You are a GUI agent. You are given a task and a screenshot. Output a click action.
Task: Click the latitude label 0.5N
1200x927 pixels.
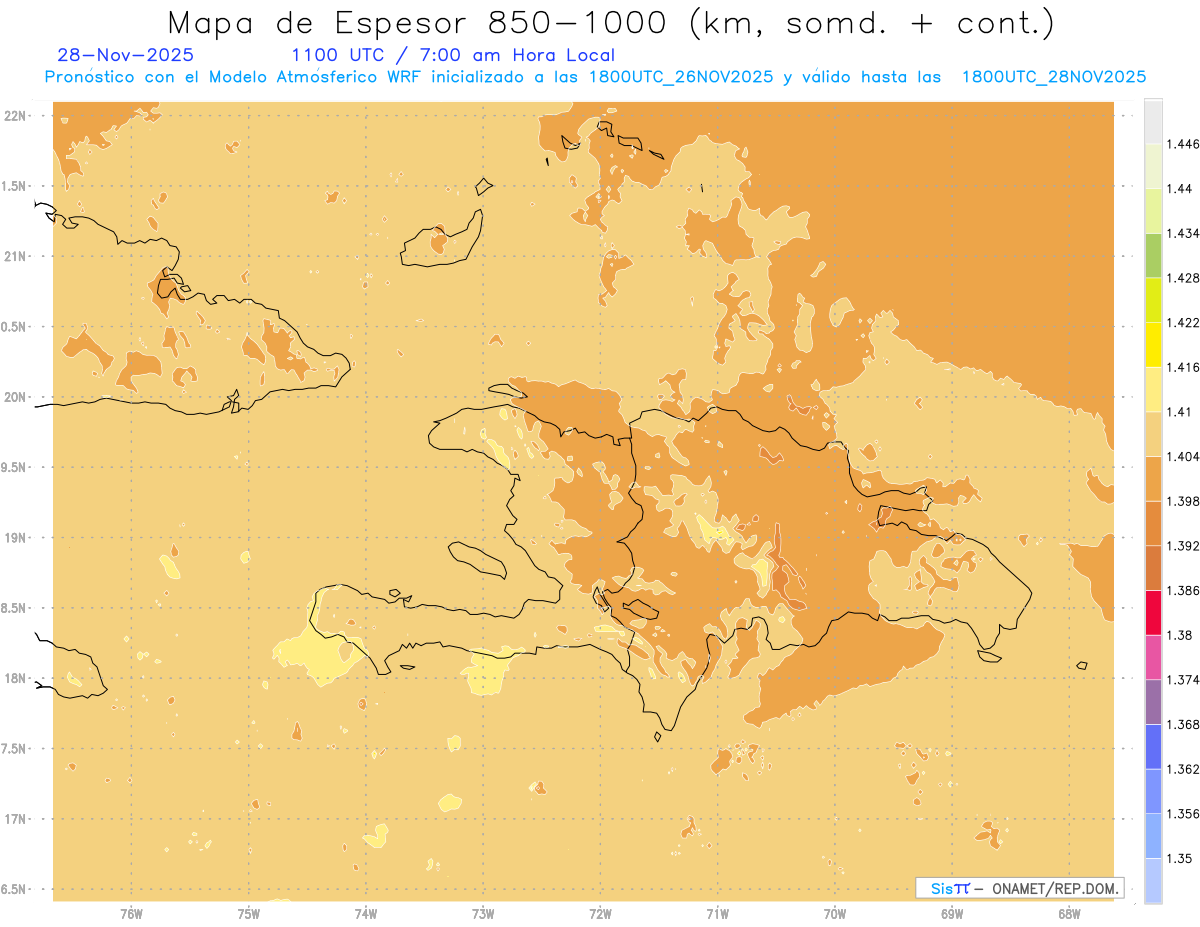[x=14, y=327]
